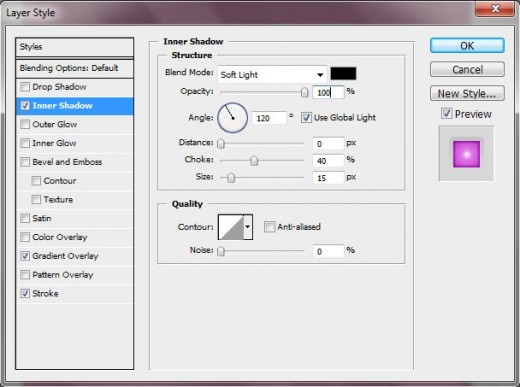Click the Opacity value field

[x=328, y=92]
